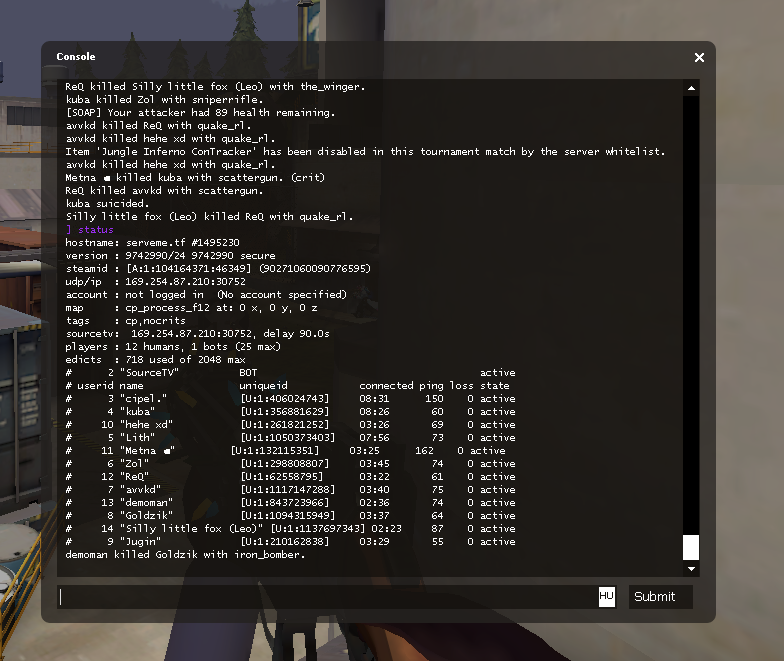Click the HU keyboard language indicator

click(606, 596)
